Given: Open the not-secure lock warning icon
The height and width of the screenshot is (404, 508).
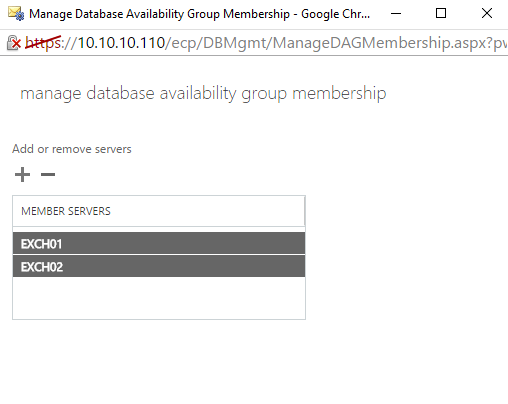Looking at the screenshot, I should pyautogui.click(x=14, y=43).
